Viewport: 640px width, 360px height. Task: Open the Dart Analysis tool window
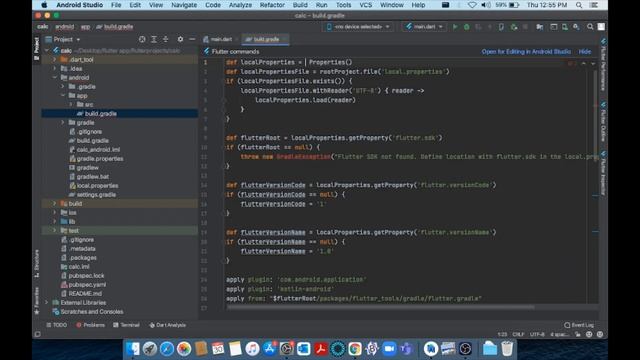point(167,325)
